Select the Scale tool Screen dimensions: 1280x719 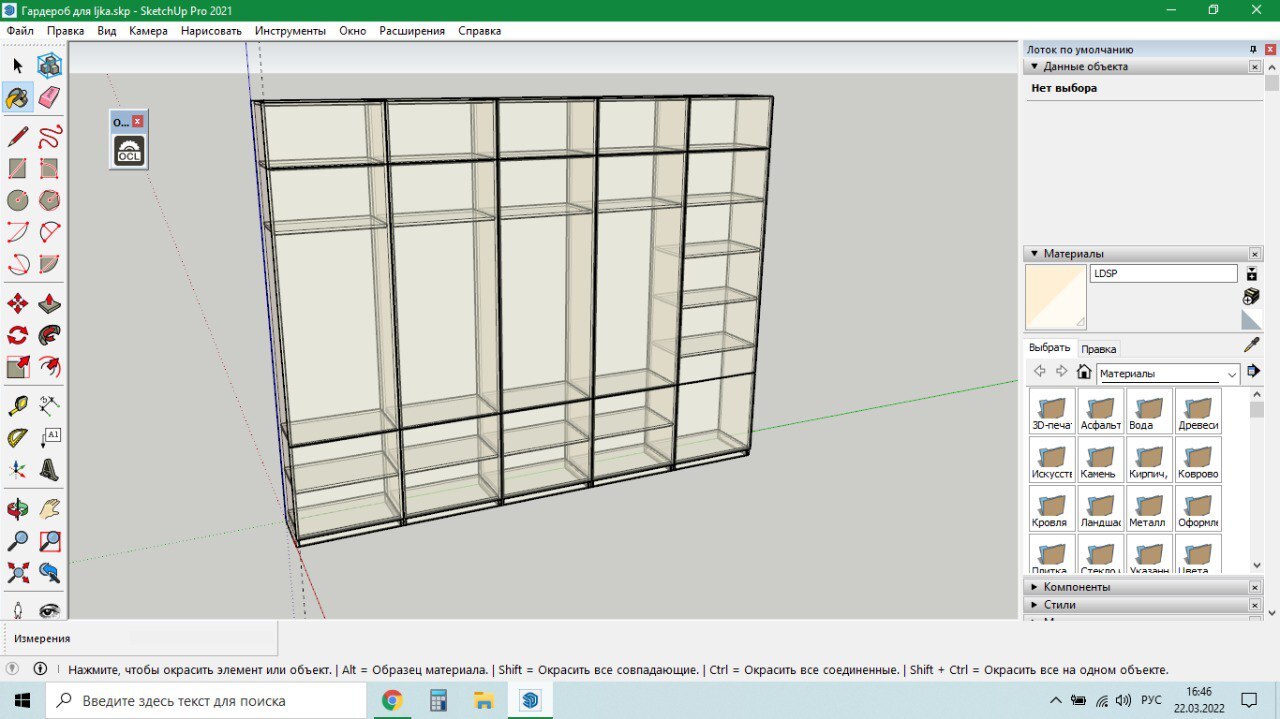pyautogui.click(x=17, y=367)
